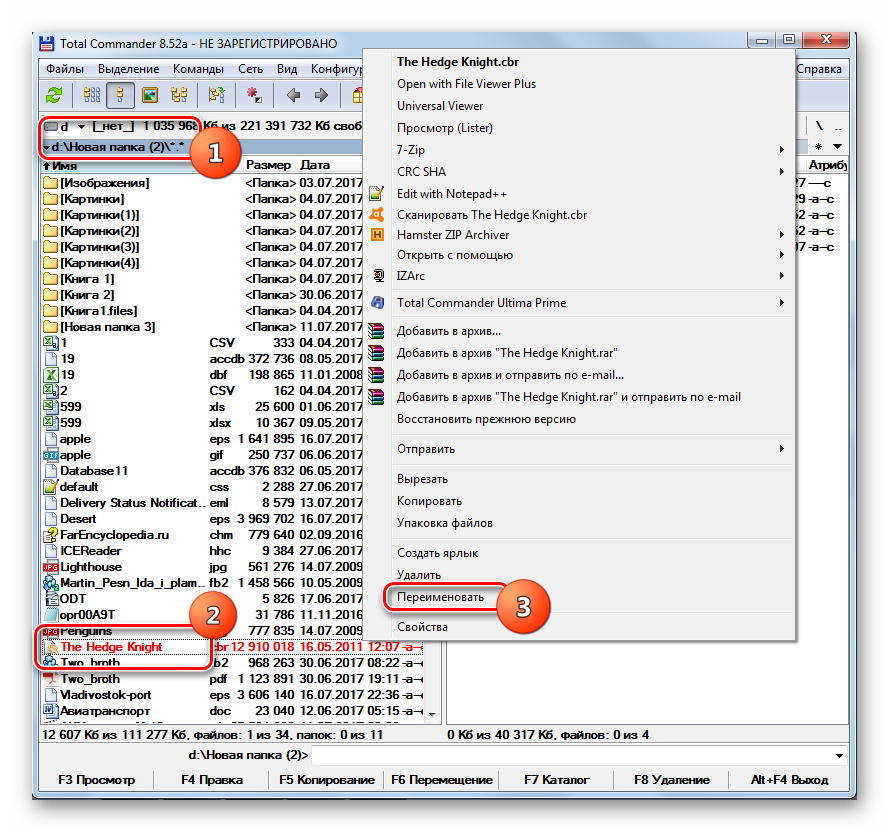Go to root with the backslash button
This screenshot has height=832, width=889.
click(819, 126)
